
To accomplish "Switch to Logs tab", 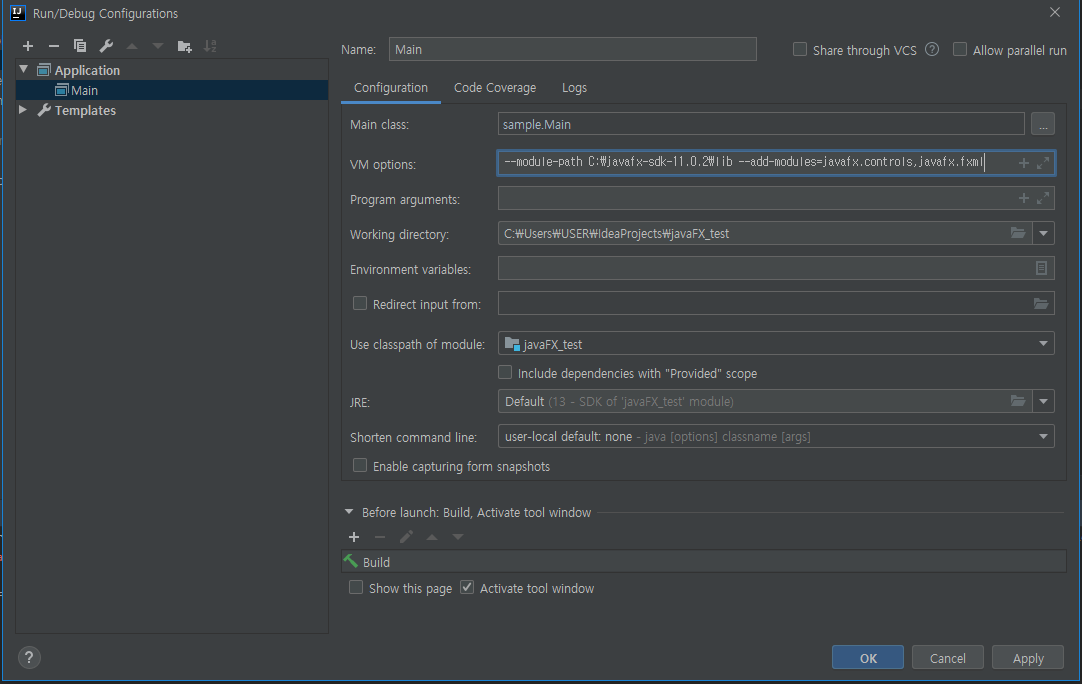I will click(574, 88).
